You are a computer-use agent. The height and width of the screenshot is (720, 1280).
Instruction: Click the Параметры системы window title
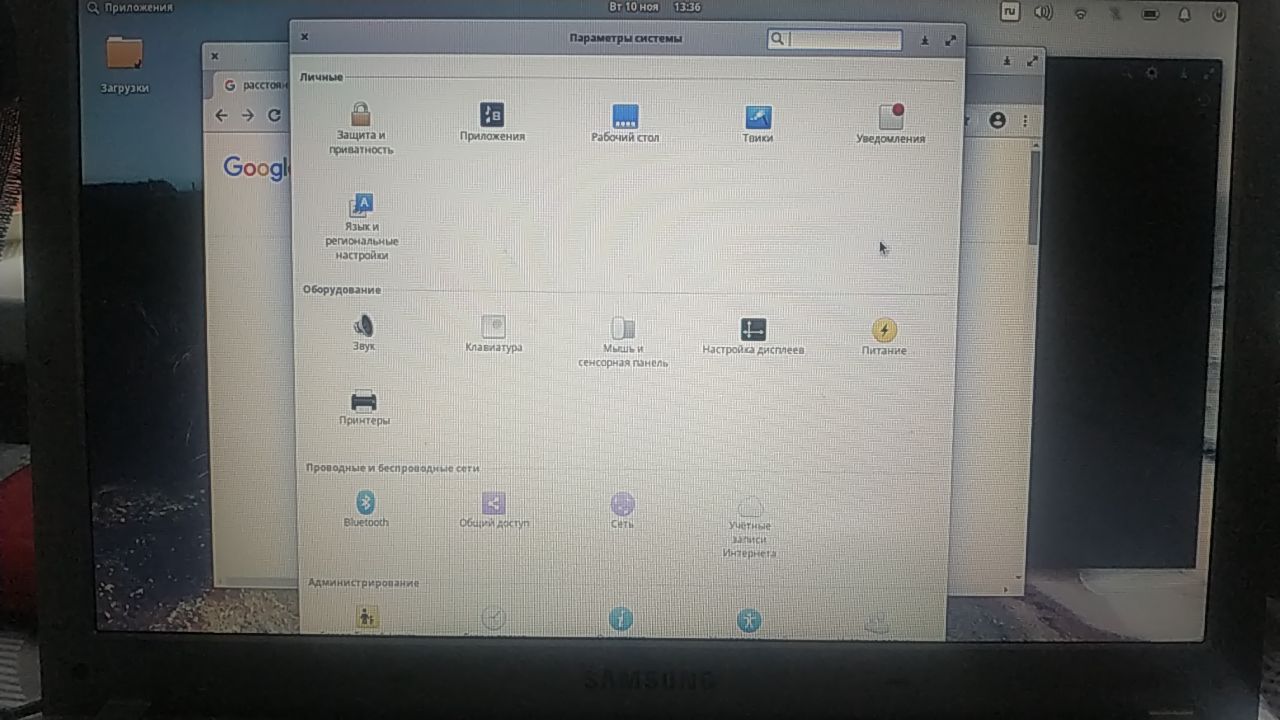(x=626, y=38)
